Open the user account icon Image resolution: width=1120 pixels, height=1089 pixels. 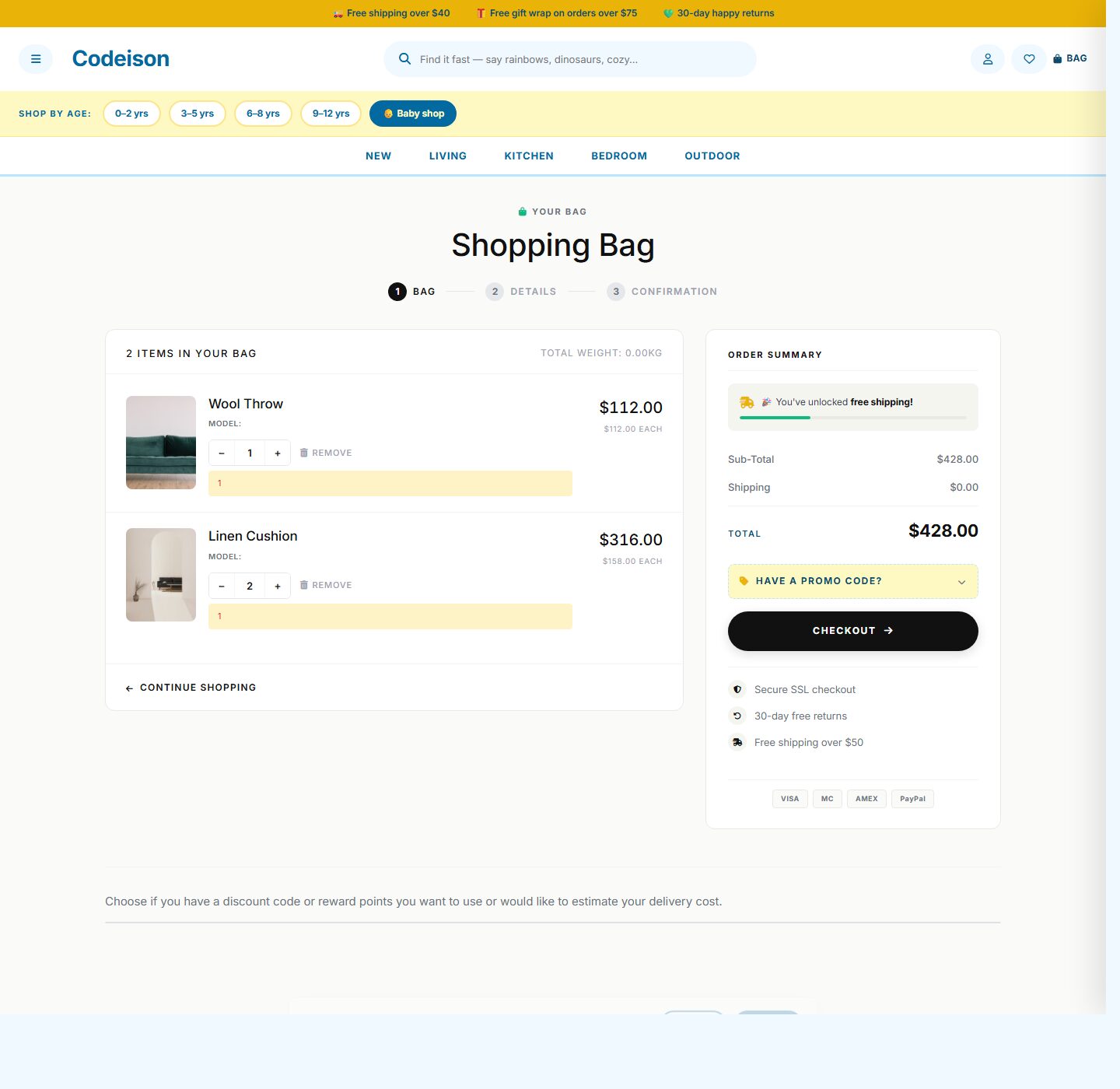[988, 59]
